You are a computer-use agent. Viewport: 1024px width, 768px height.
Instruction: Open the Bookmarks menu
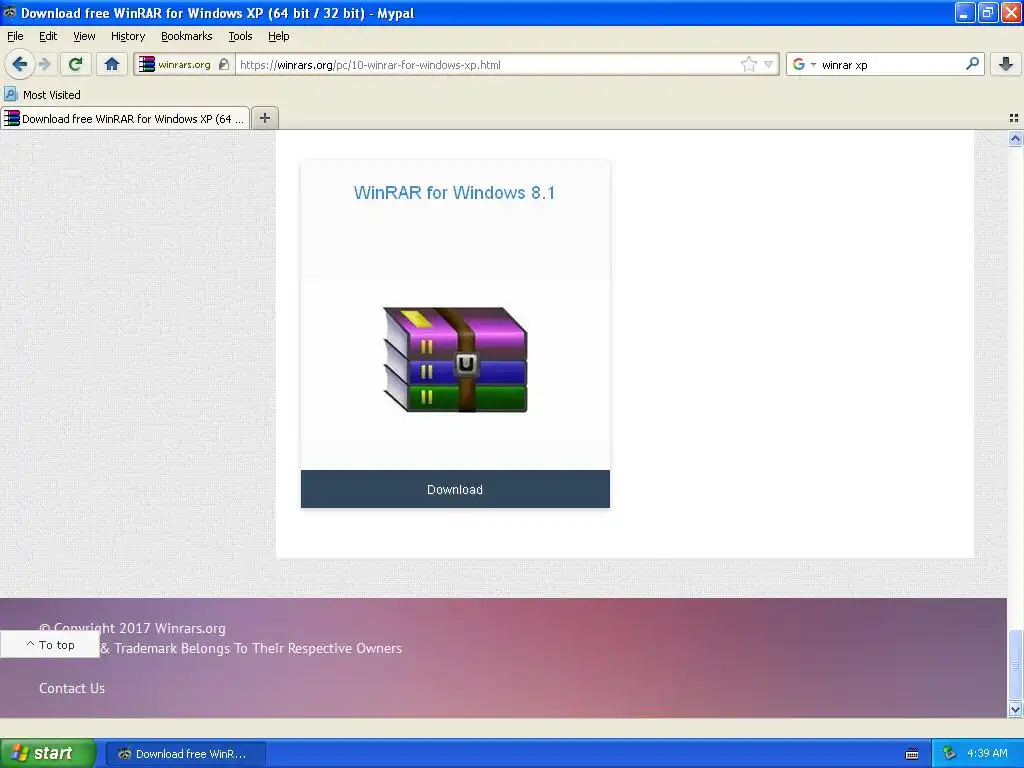[186, 36]
